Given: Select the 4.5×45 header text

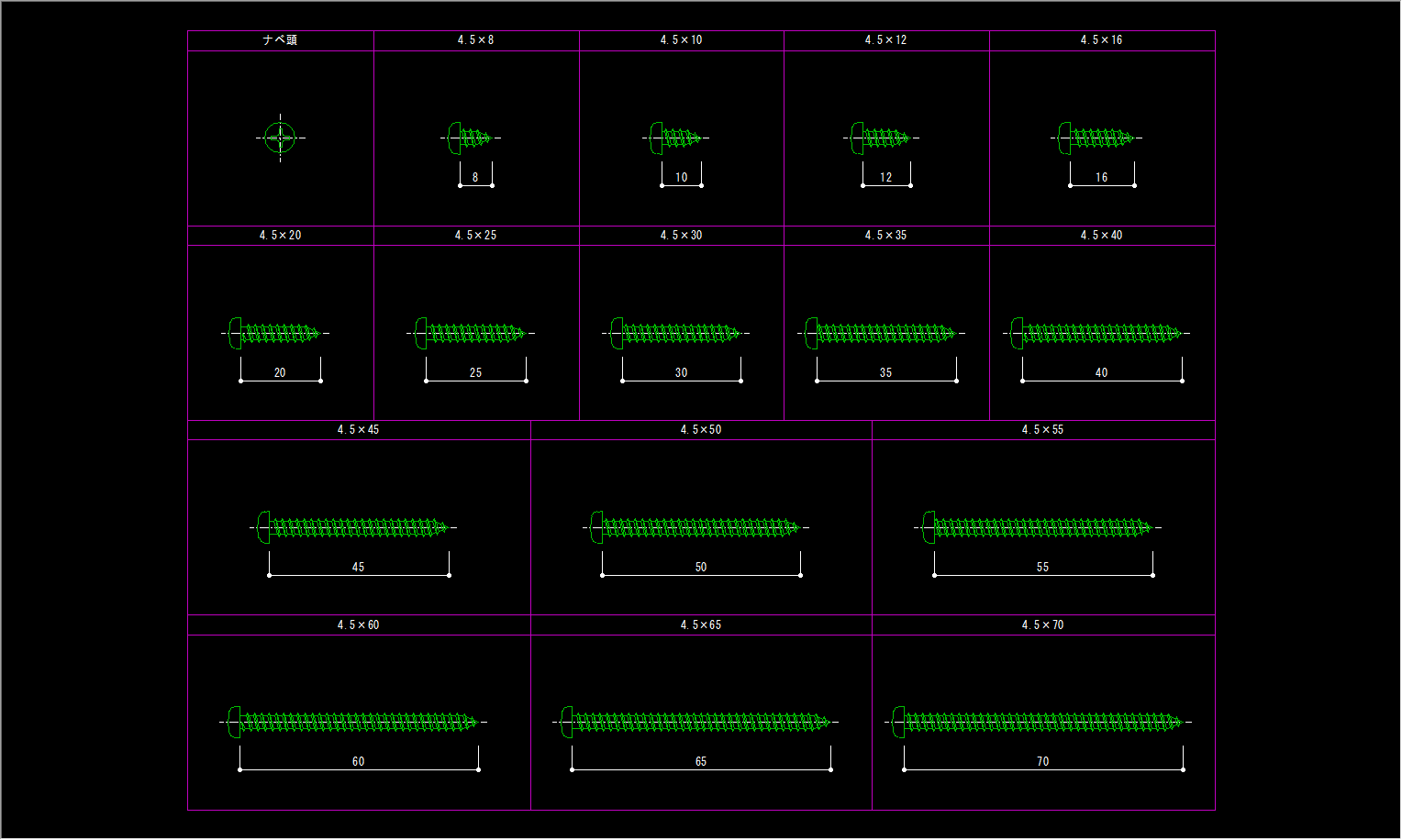Looking at the screenshot, I should 358,430.
